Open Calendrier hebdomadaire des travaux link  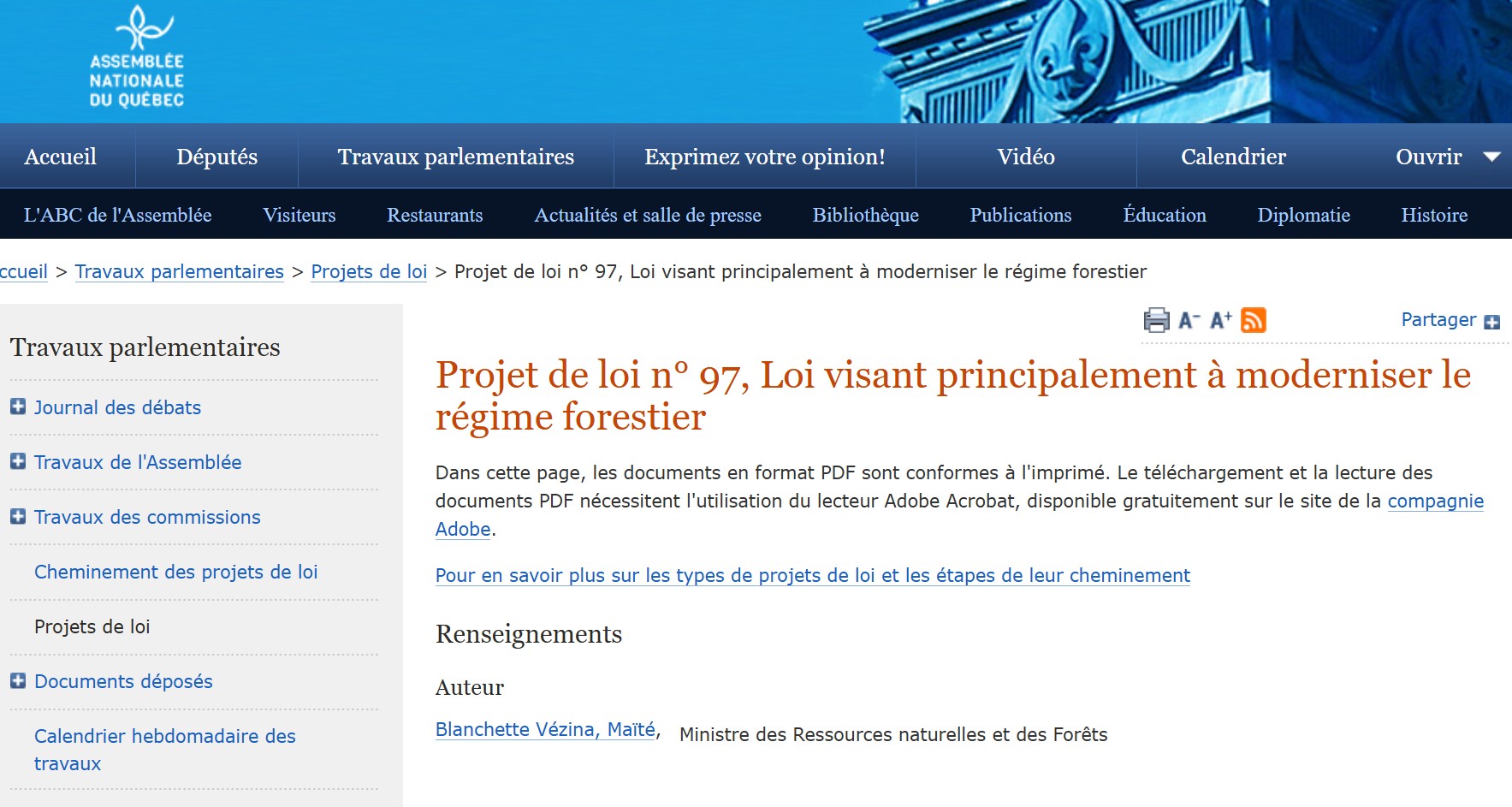point(165,750)
